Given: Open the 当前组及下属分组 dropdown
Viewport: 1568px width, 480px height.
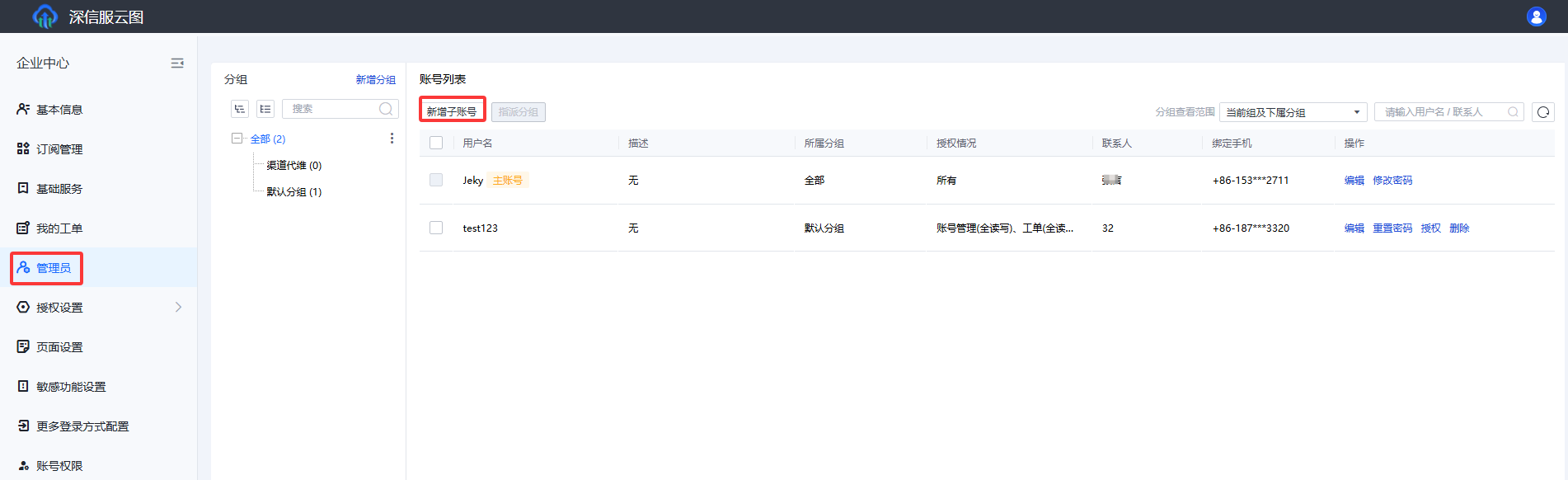Looking at the screenshot, I should pyautogui.click(x=1292, y=112).
